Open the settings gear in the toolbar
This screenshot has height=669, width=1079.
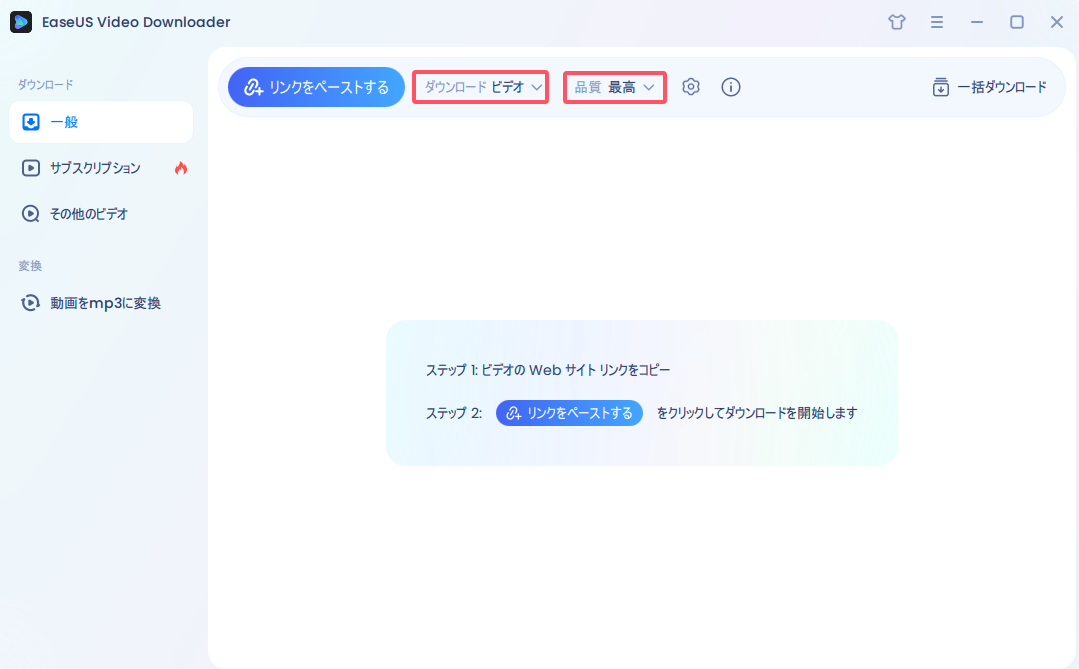pos(690,87)
